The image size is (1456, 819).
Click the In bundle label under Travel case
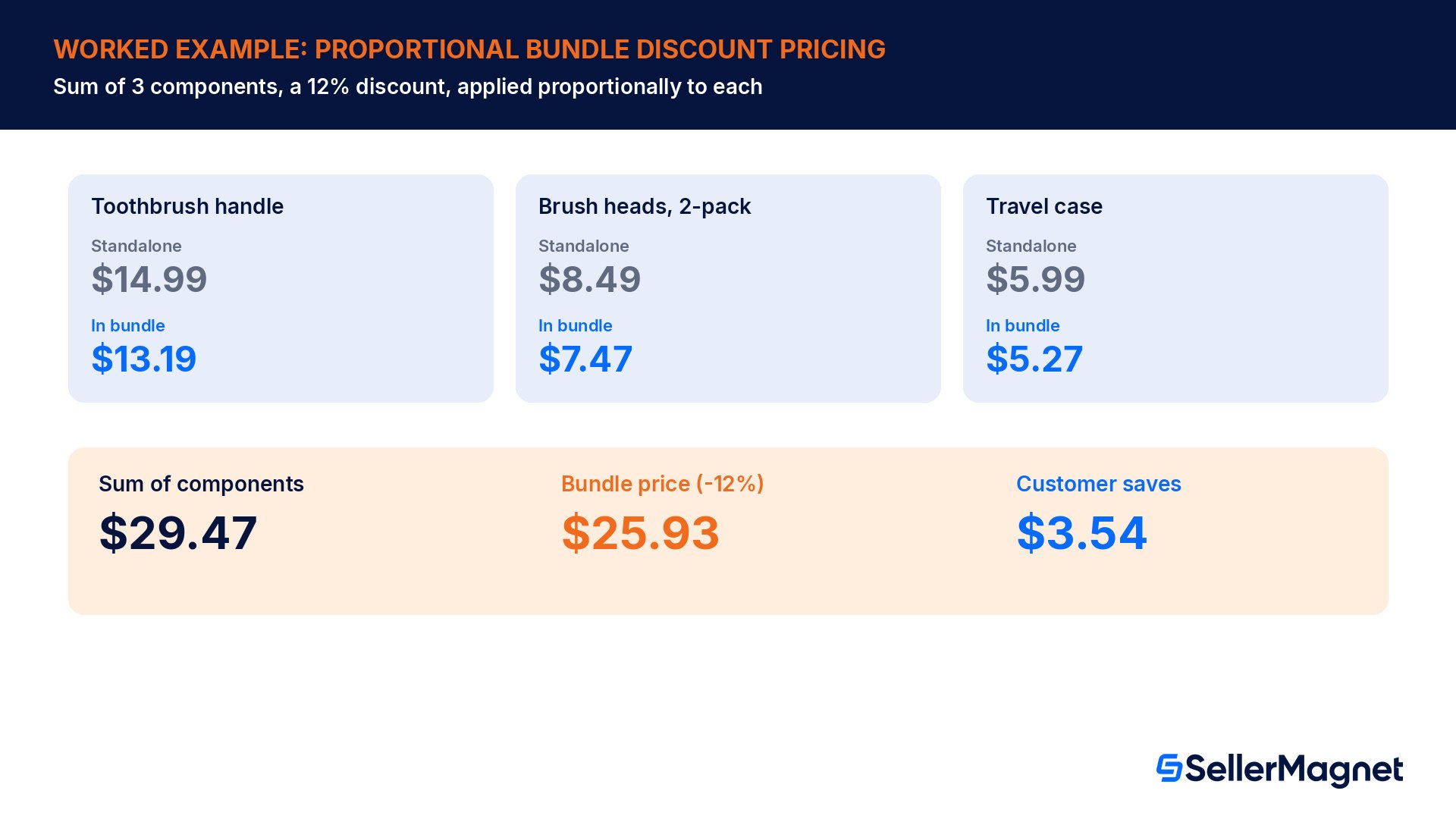pos(1023,325)
